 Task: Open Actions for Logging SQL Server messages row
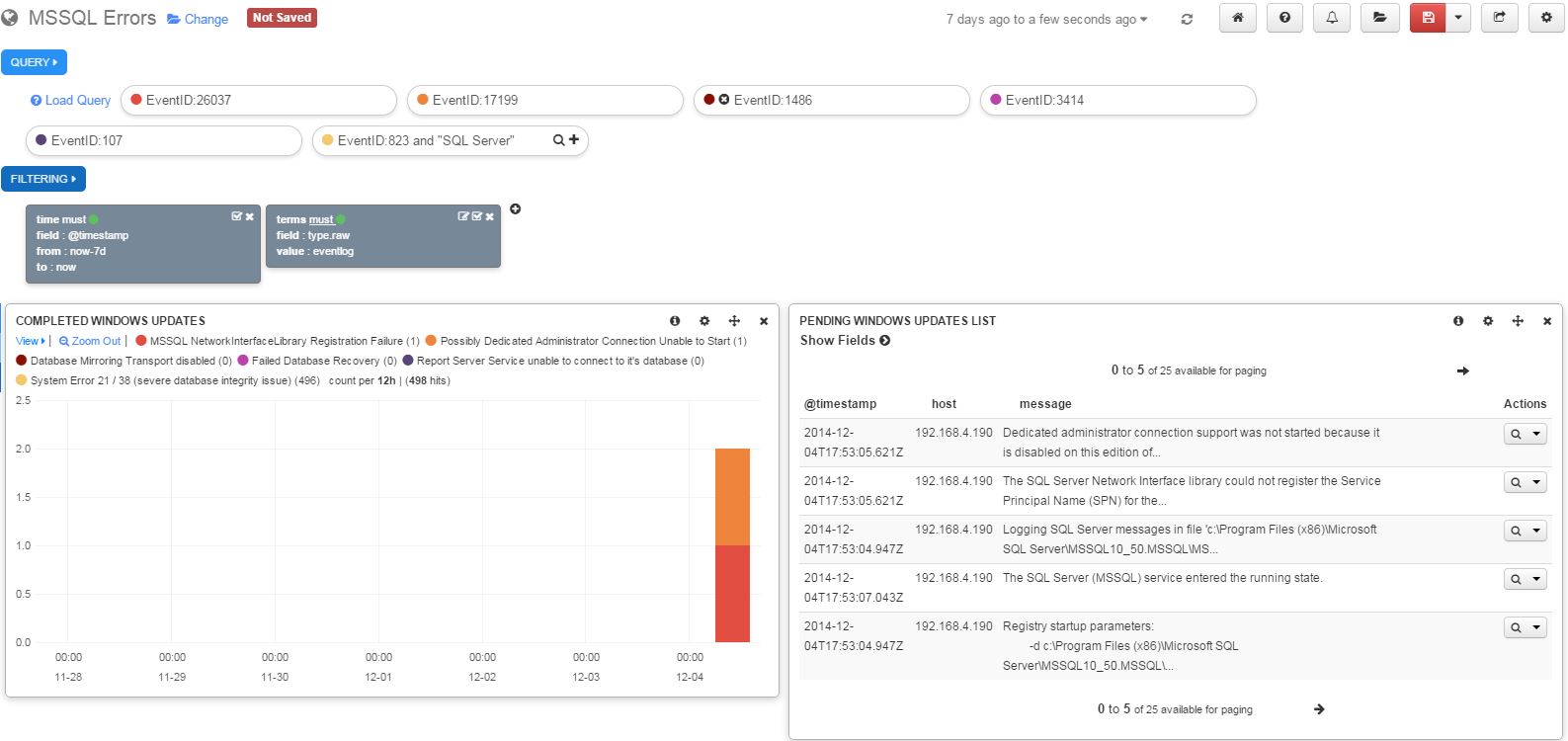pos(1526,531)
